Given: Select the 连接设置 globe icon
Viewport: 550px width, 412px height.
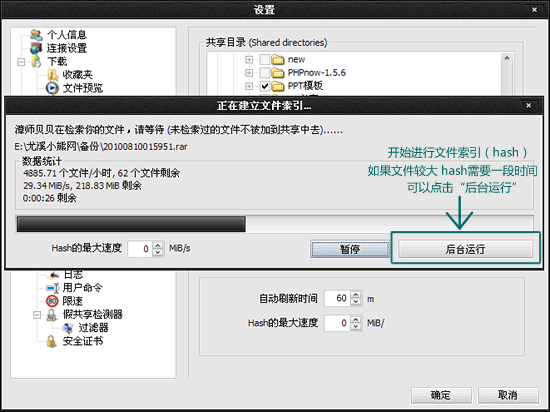Looking at the screenshot, I should pos(36,48).
